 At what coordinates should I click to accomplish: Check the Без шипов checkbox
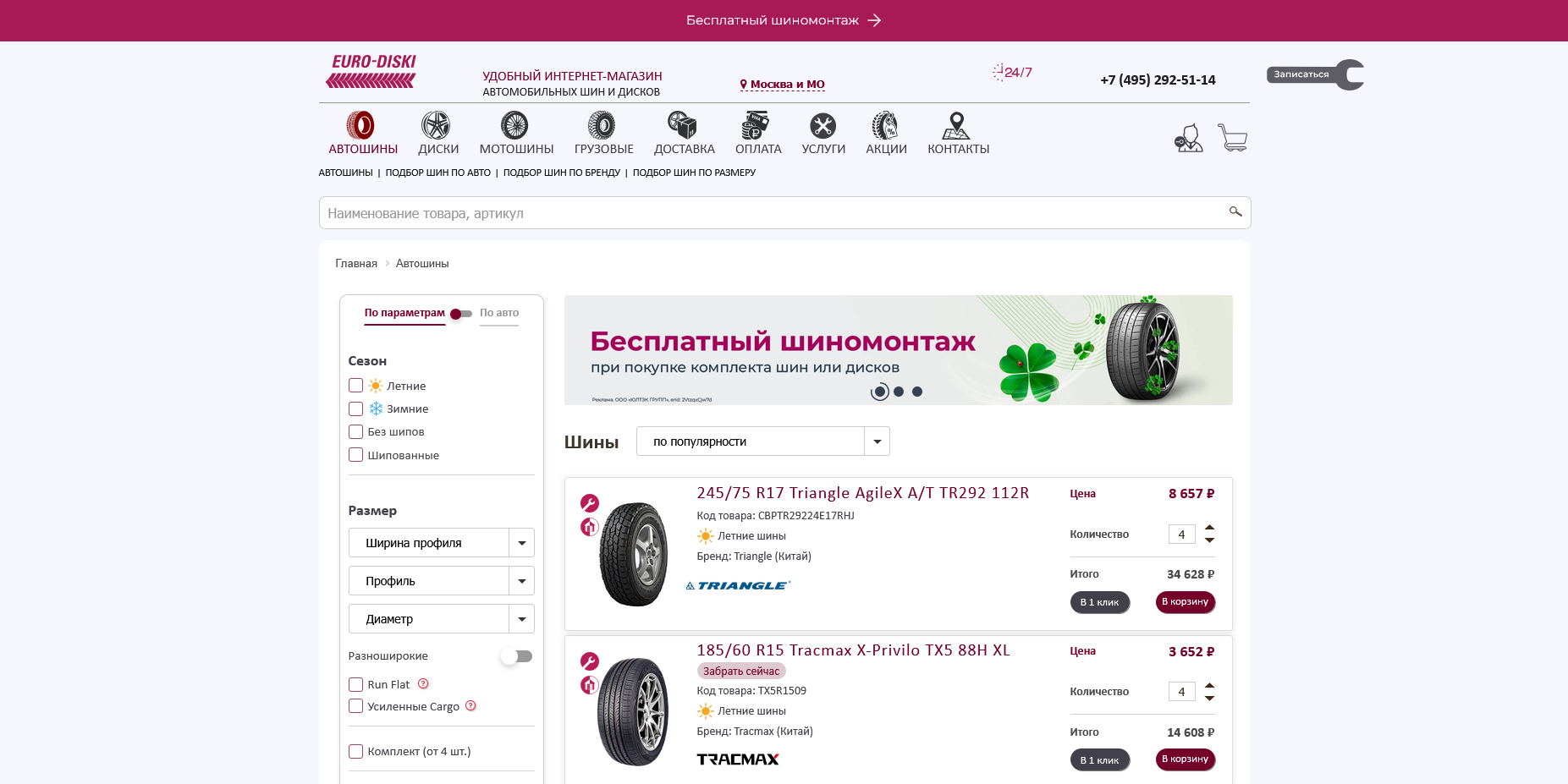[356, 431]
